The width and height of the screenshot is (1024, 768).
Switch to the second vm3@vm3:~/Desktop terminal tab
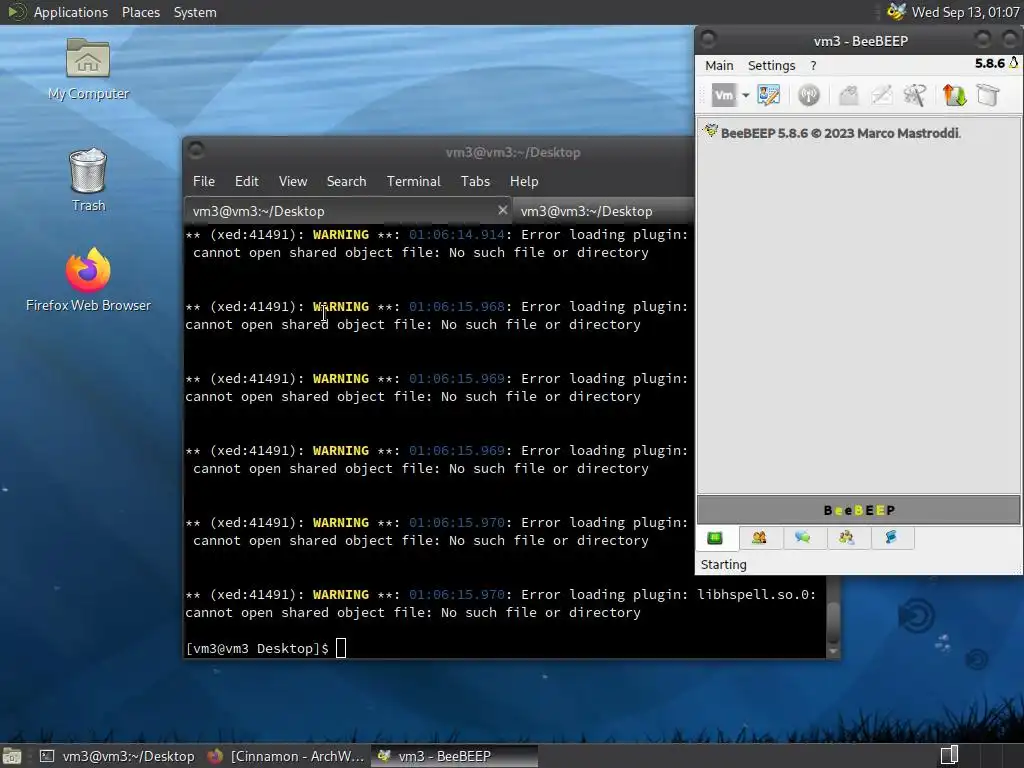[x=603, y=211]
